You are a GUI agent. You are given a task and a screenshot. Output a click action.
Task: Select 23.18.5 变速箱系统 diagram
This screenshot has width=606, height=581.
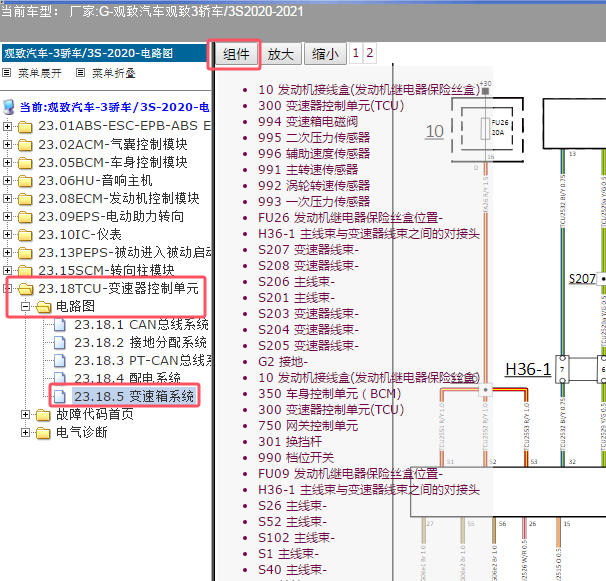(x=134, y=396)
